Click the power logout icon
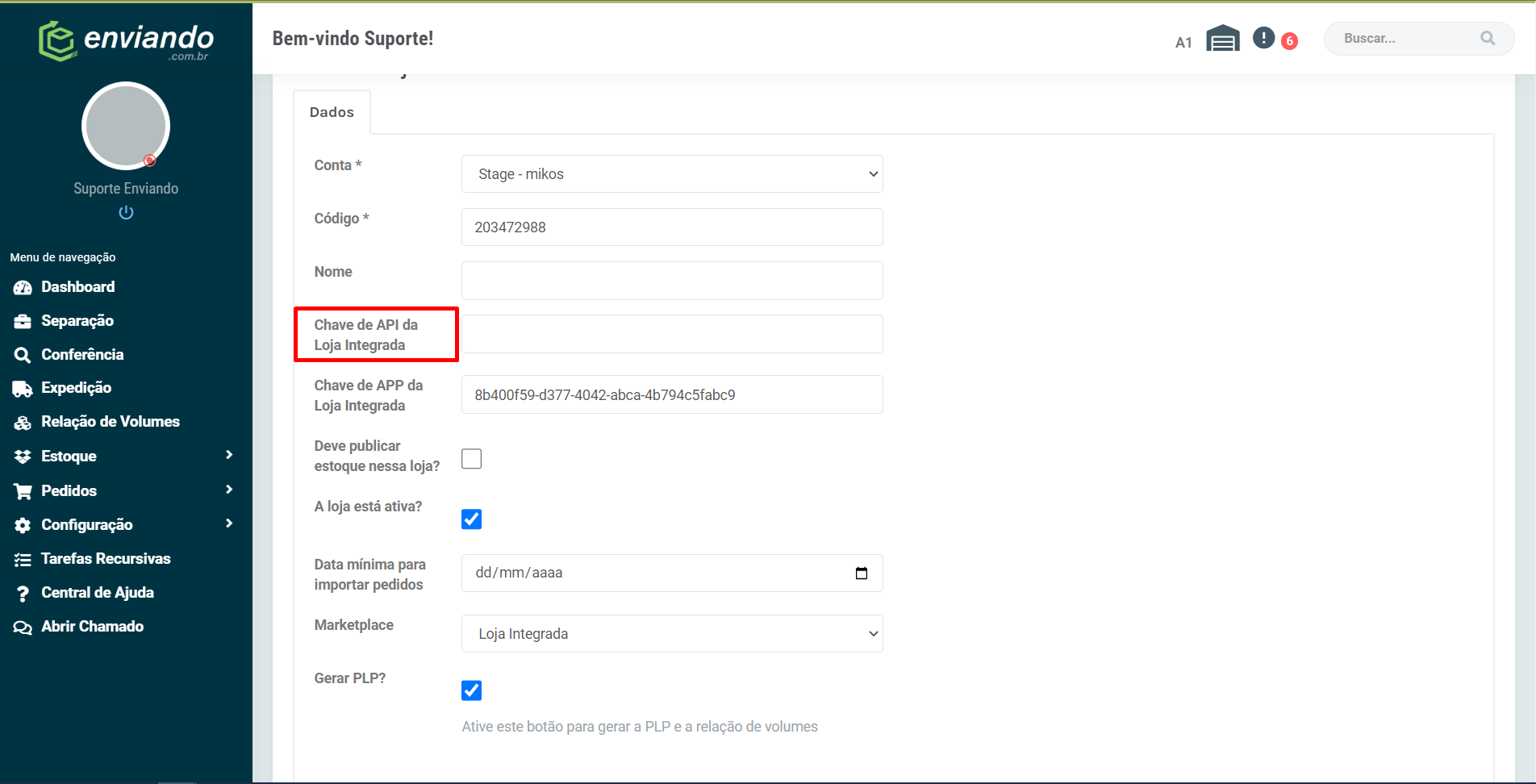Screen dimensions: 1536x784 coord(126,212)
